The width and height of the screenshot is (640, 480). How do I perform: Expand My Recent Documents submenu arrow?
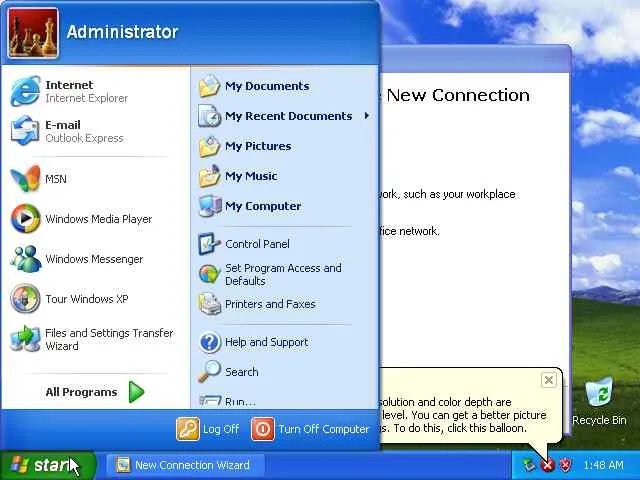[x=367, y=116]
